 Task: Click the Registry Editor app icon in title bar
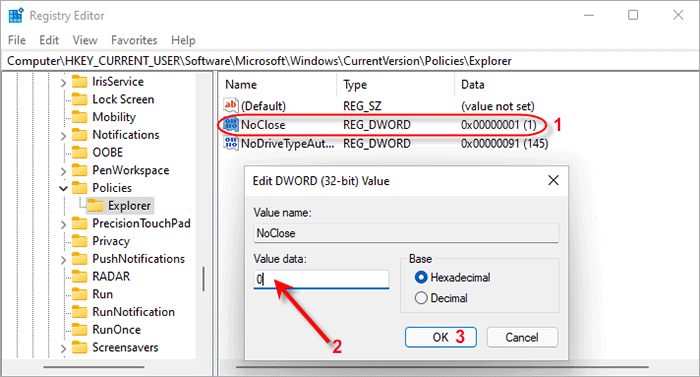(16, 16)
